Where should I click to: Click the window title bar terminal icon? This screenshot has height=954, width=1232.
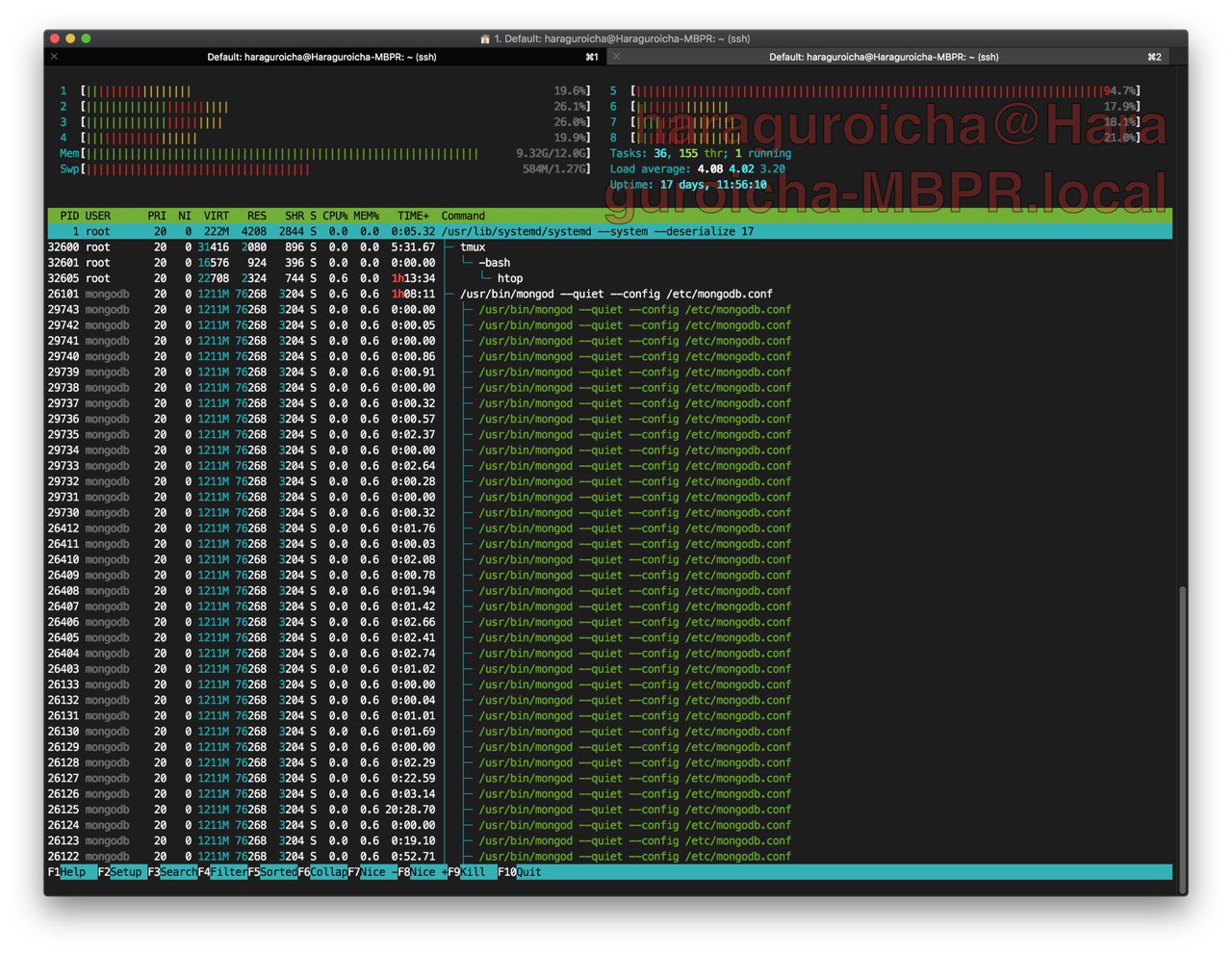tap(485, 39)
